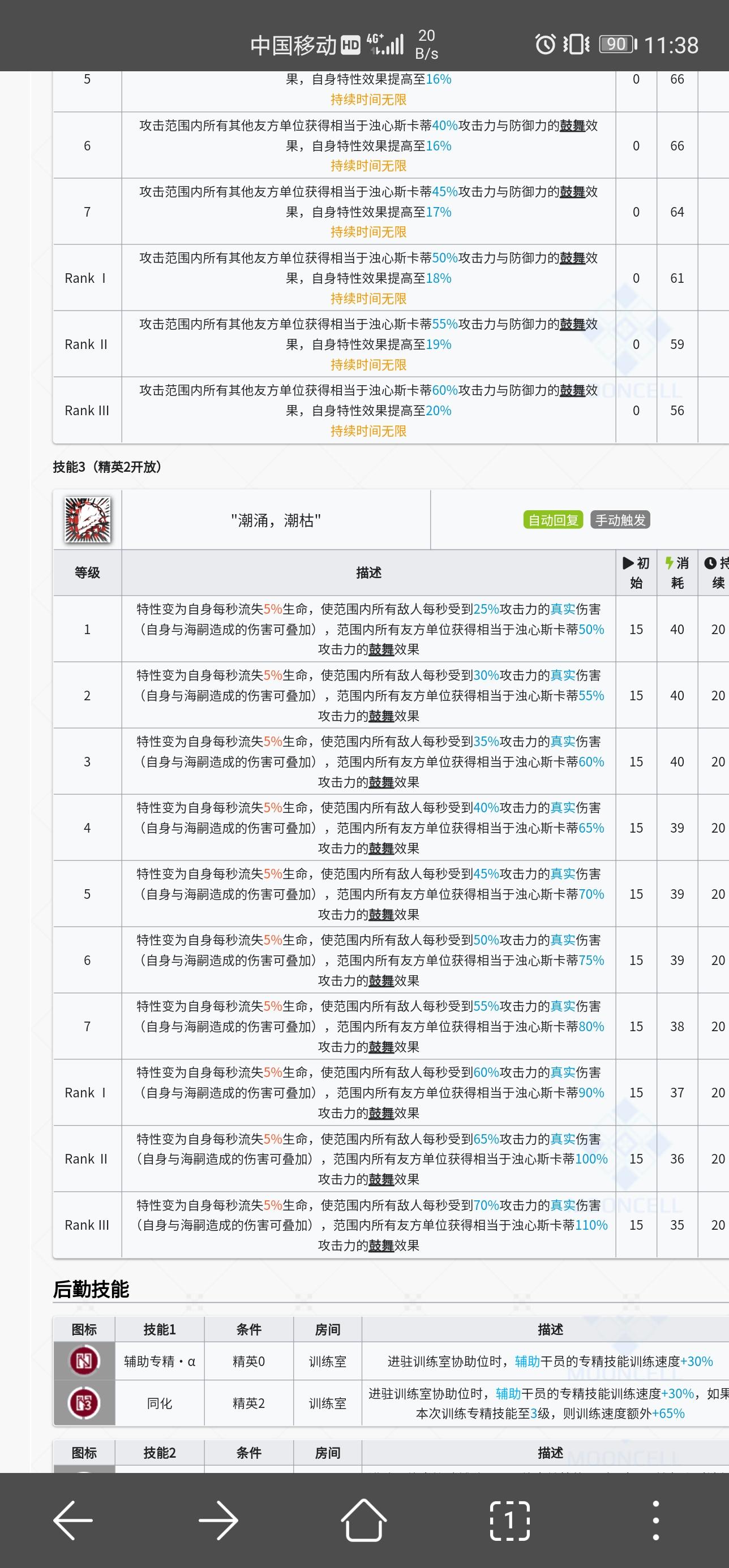This screenshot has height=1568, width=729.
Task: Open the browser tab switcher
Action: 510,1520
